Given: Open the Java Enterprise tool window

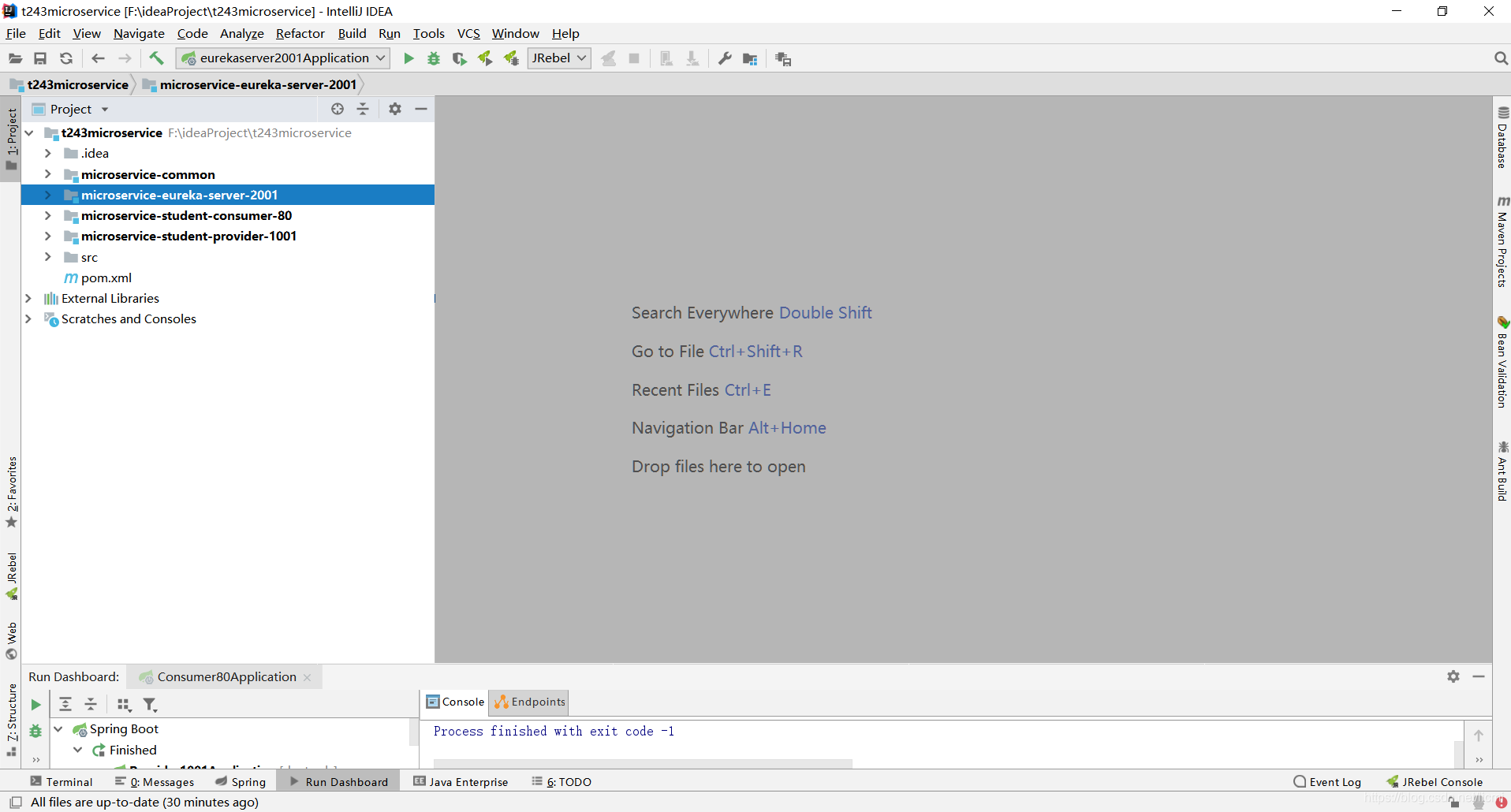Looking at the screenshot, I should point(461,782).
